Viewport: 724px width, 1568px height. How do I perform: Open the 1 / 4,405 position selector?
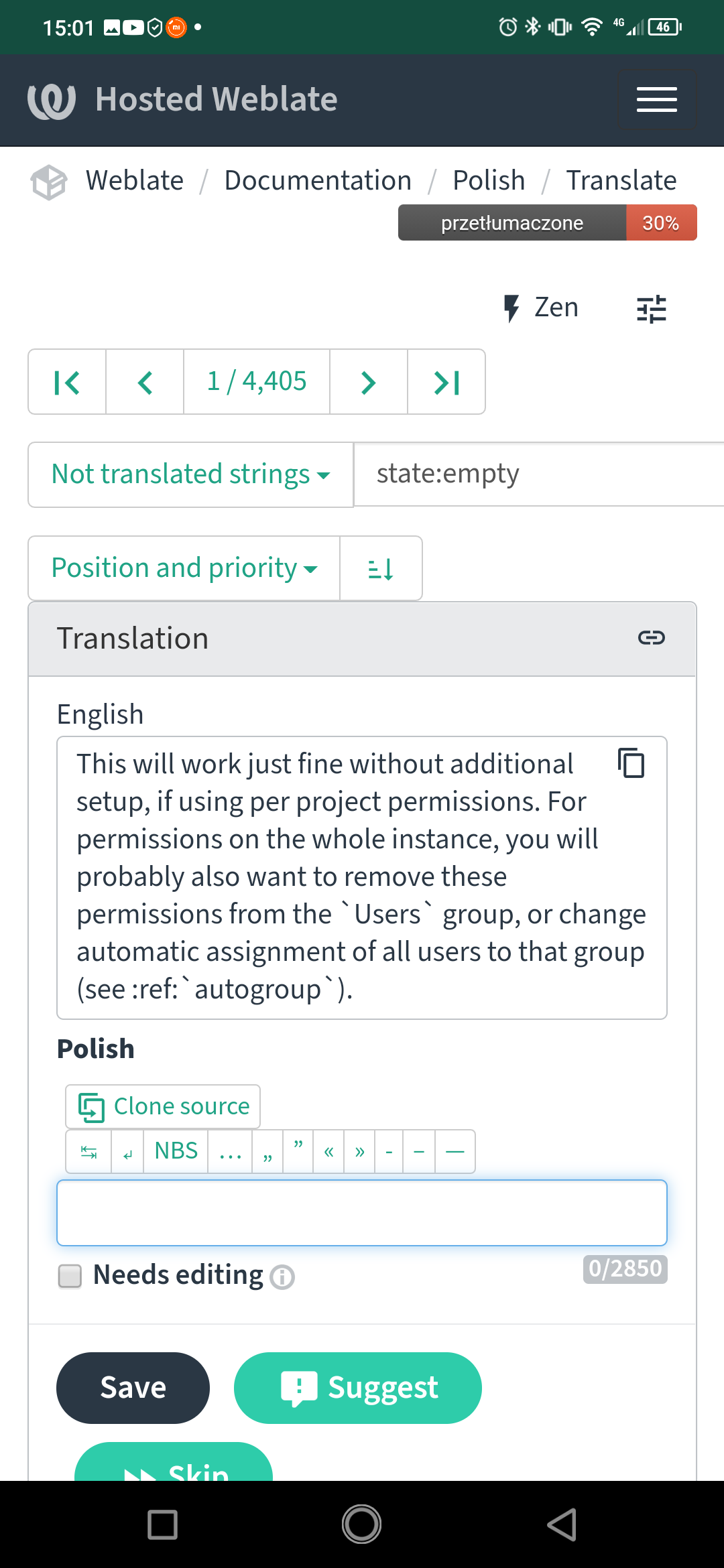[x=257, y=382]
